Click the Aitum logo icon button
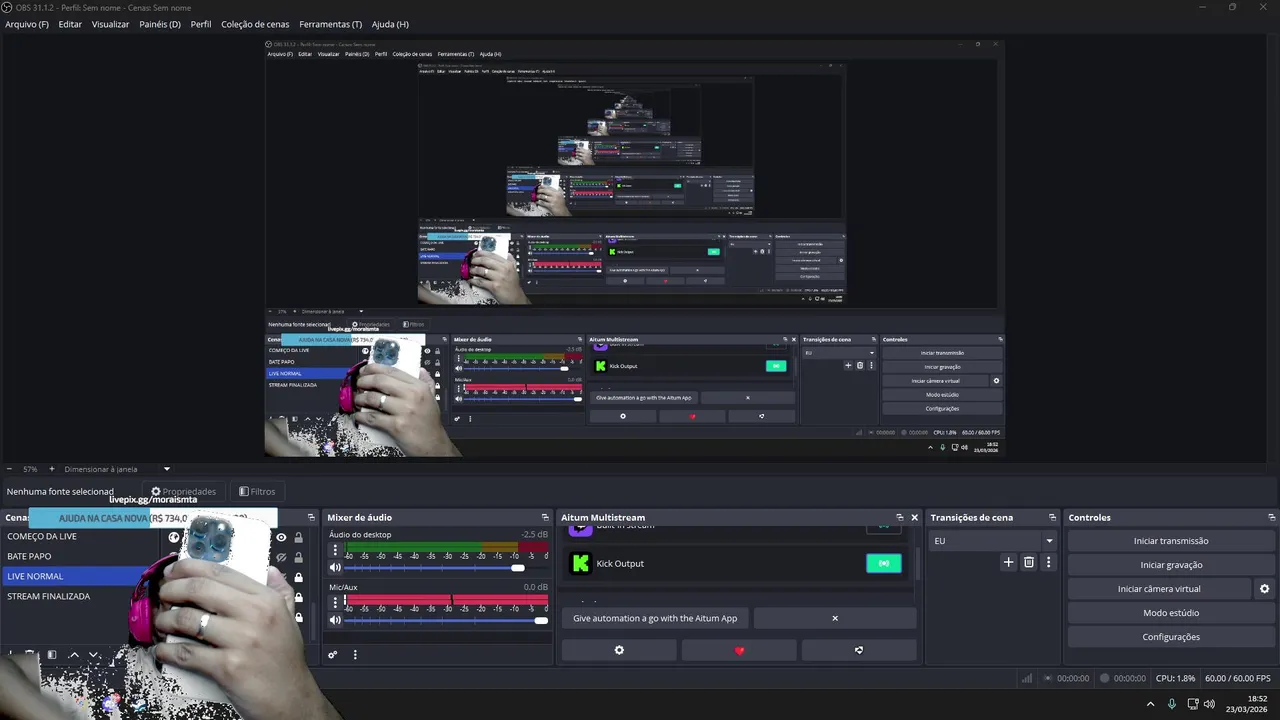The height and width of the screenshot is (720, 1280). [859, 650]
